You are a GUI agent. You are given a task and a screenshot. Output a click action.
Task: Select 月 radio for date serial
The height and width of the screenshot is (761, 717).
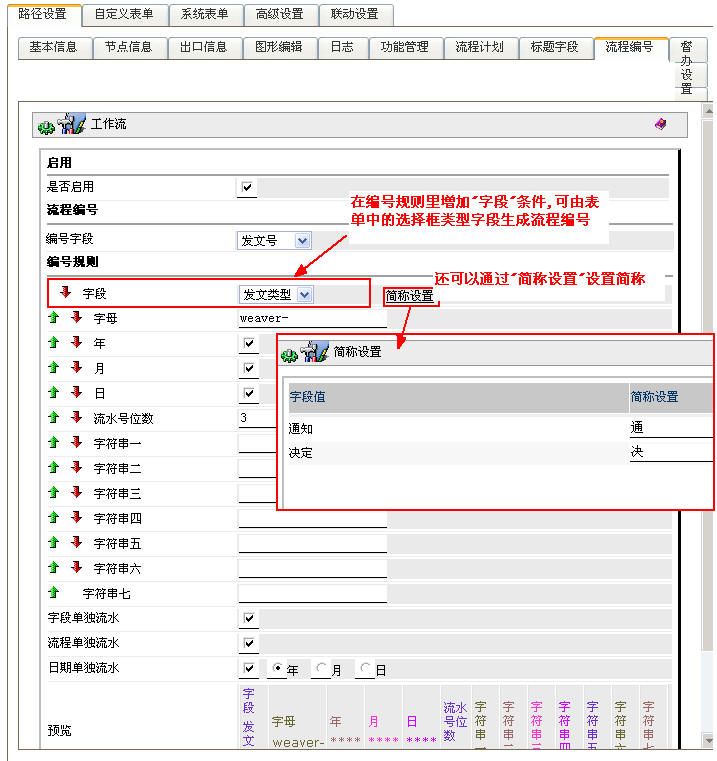(x=321, y=668)
